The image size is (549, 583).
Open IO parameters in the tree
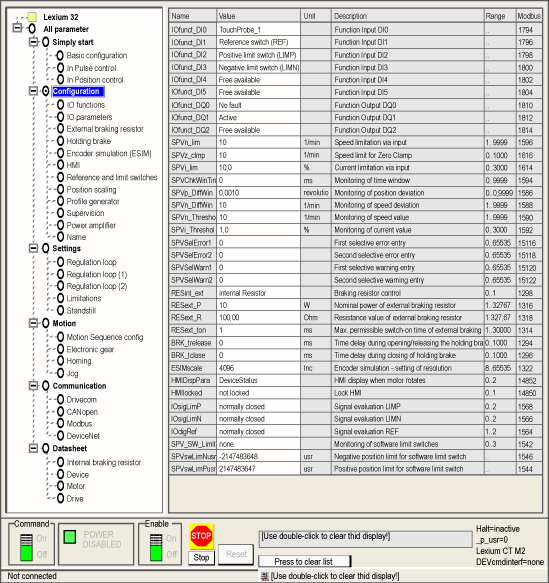click(89, 117)
